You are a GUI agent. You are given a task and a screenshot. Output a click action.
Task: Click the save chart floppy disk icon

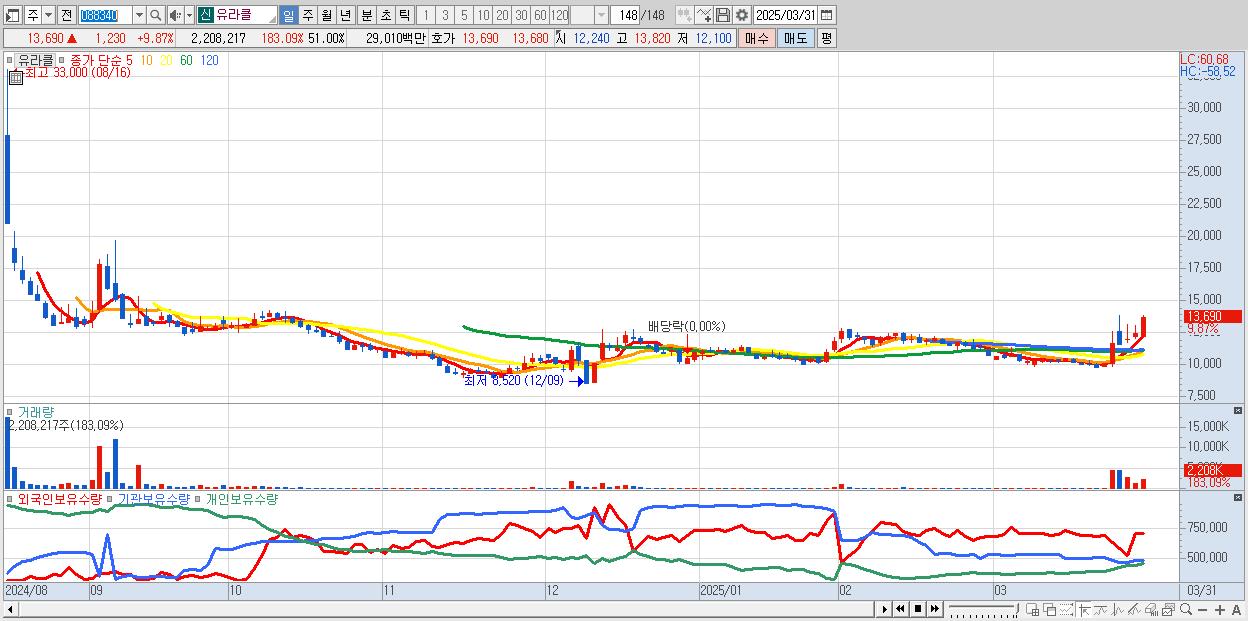tap(723, 15)
